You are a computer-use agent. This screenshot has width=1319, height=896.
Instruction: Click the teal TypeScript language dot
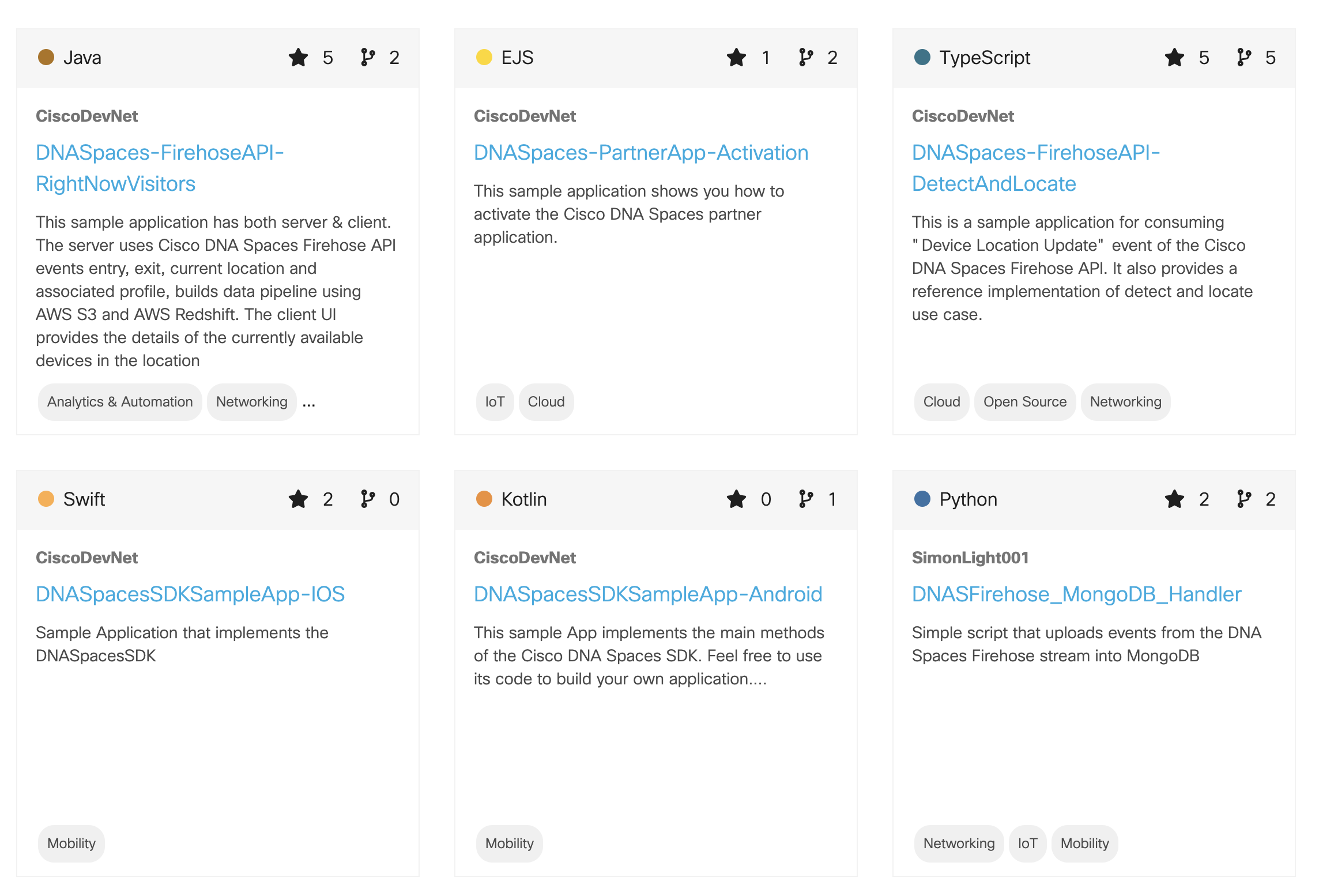point(922,57)
